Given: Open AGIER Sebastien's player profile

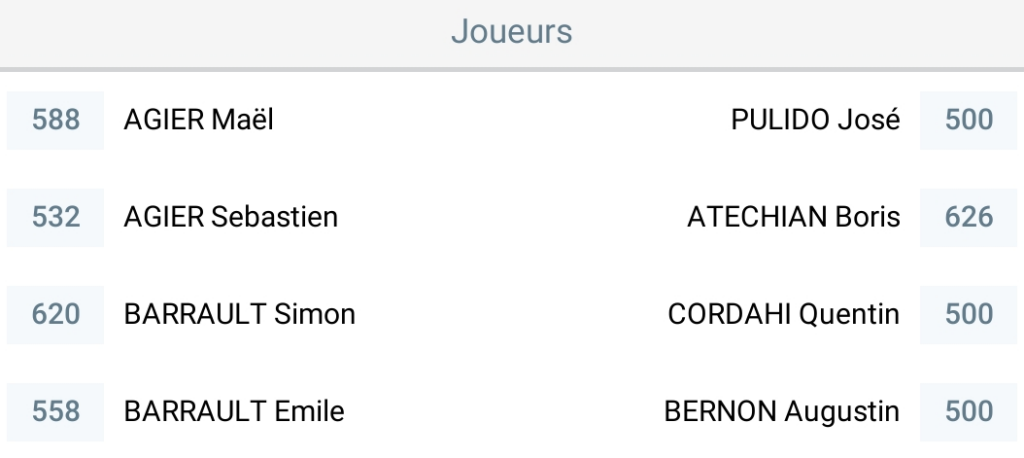Looking at the screenshot, I should (230, 217).
